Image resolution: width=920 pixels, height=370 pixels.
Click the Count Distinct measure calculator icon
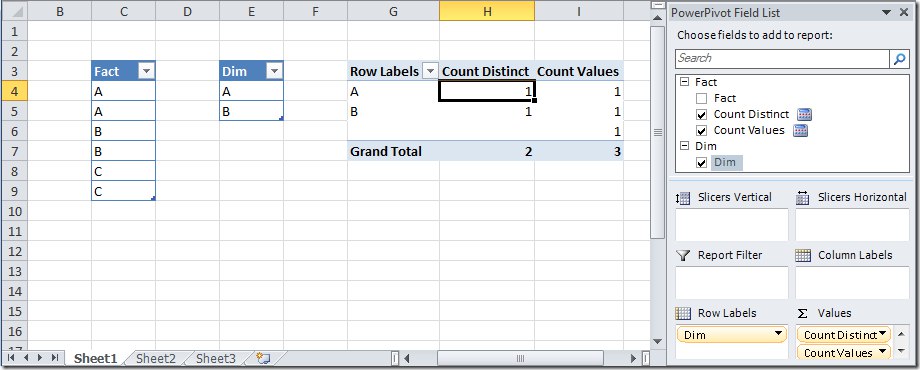pyautogui.click(x=804, y=114)
